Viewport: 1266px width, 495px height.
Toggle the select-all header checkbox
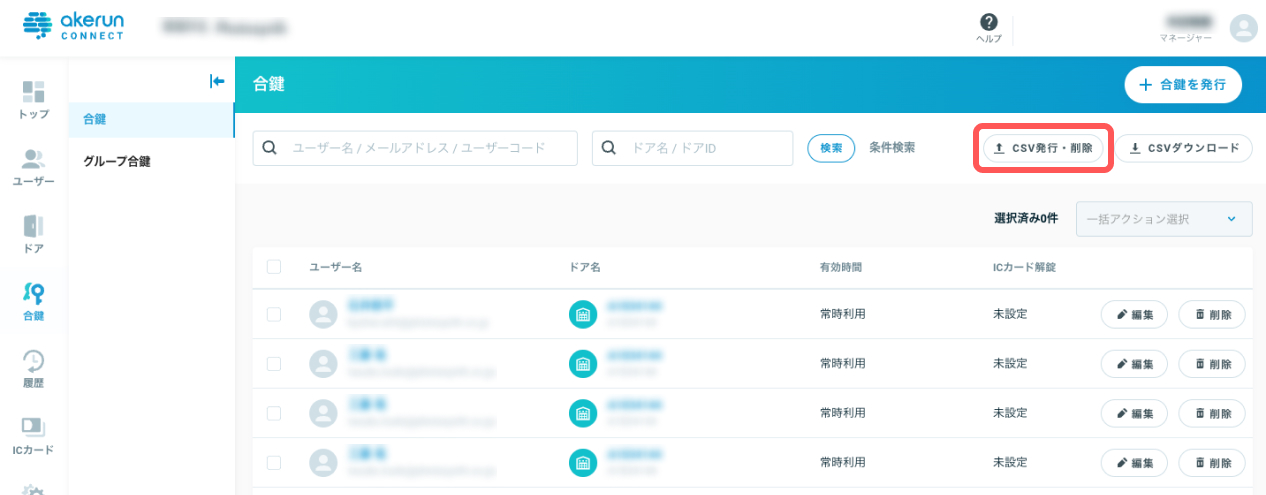point(274,267)
